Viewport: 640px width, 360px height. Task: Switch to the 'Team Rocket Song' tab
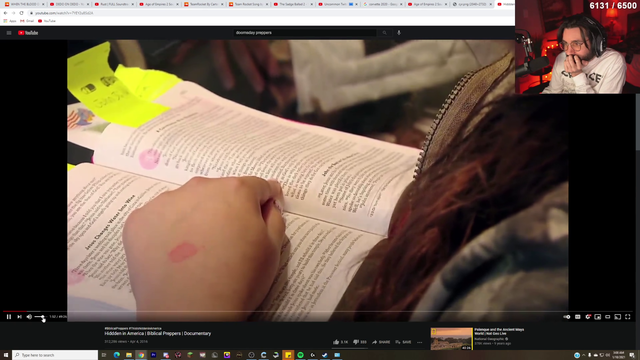coord(248,4)
